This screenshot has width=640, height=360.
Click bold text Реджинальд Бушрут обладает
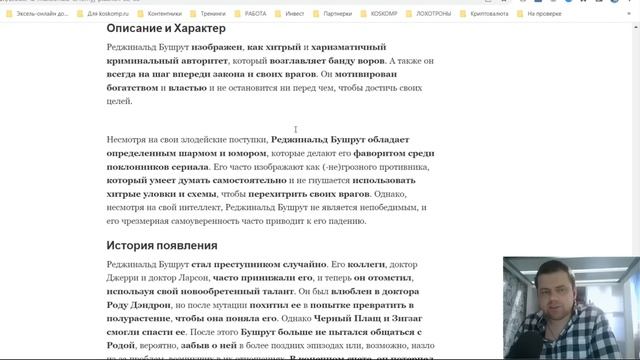[x=340, y=140]
